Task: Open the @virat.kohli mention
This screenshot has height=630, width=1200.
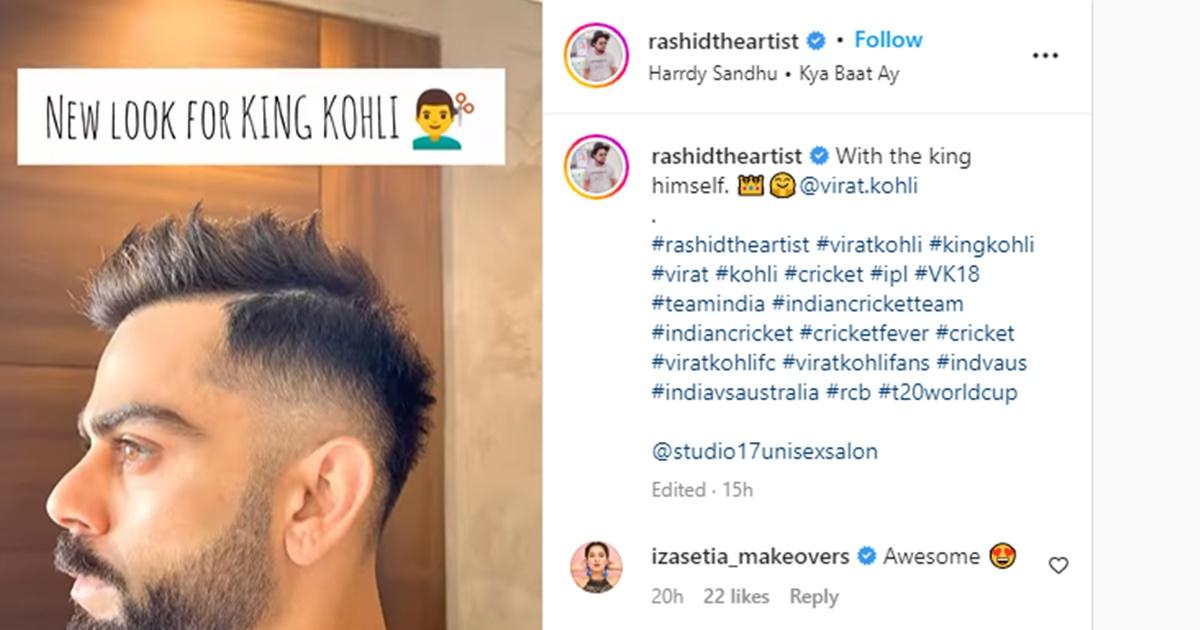Action: click(858, 186)
